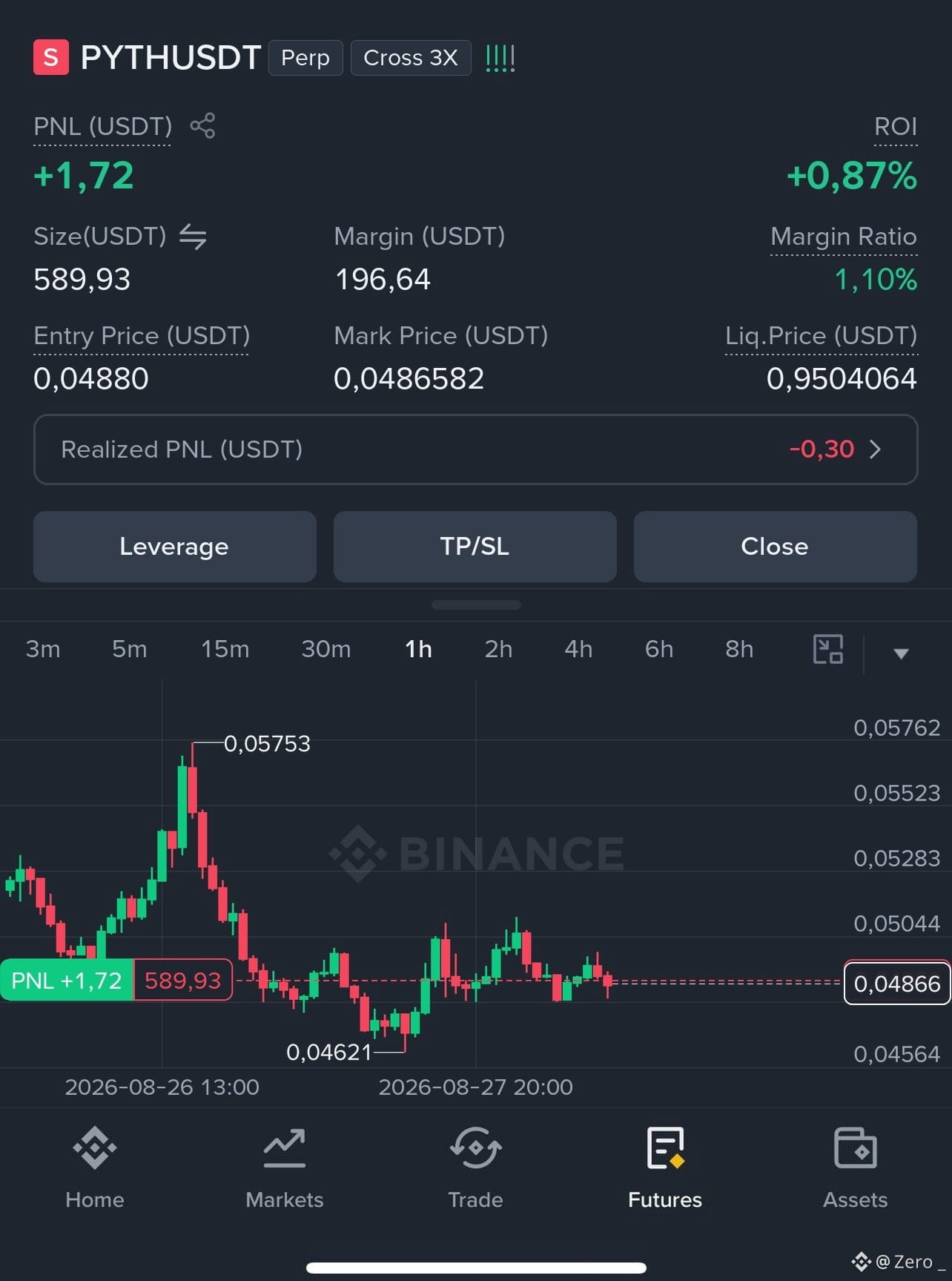The width and height of the screenshot is (952, 1281).
Task: Select the 15m chart interval
Action: (x=225, y=649)
